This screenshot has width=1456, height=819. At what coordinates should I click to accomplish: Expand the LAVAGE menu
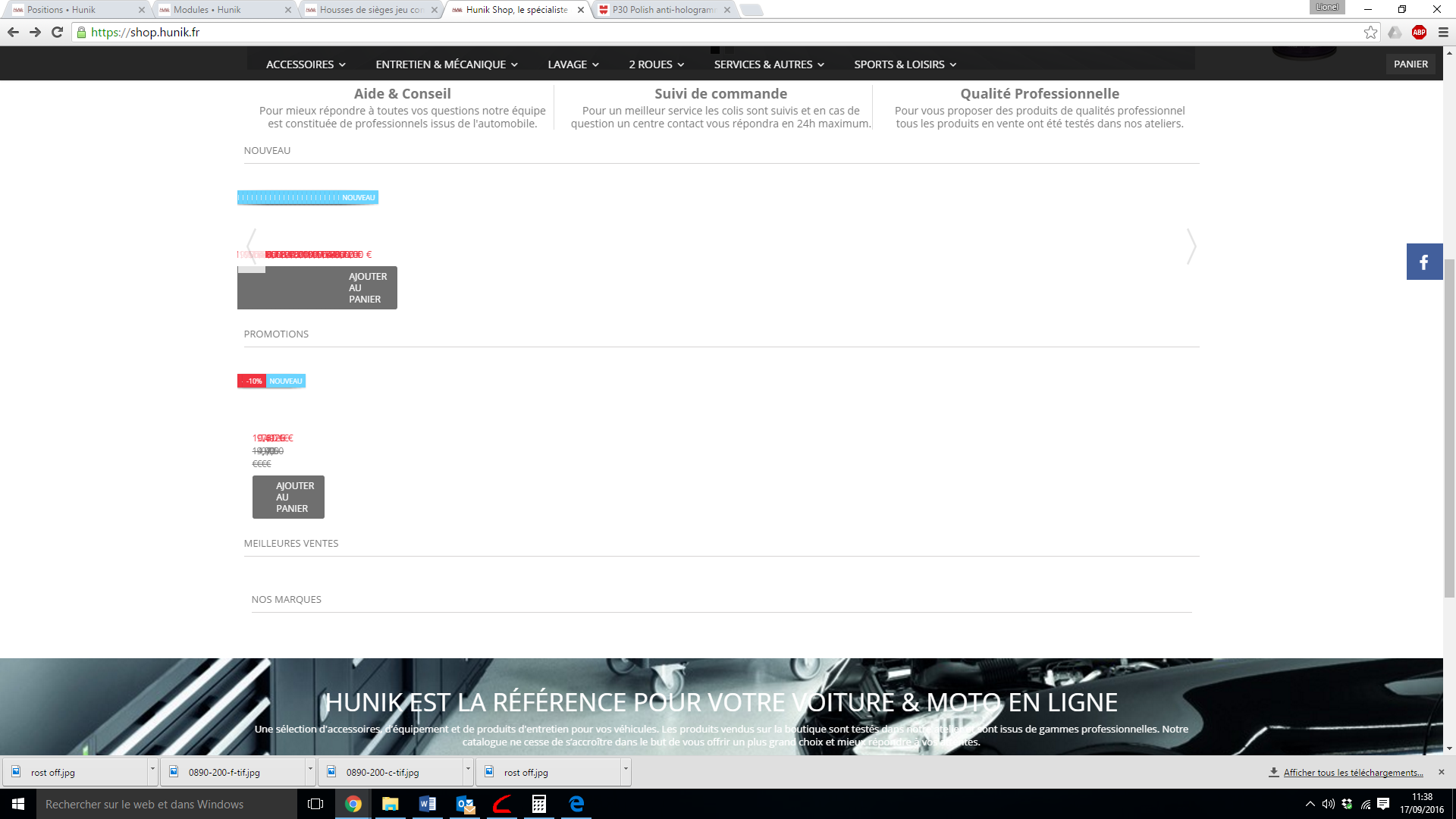(573, 64)
